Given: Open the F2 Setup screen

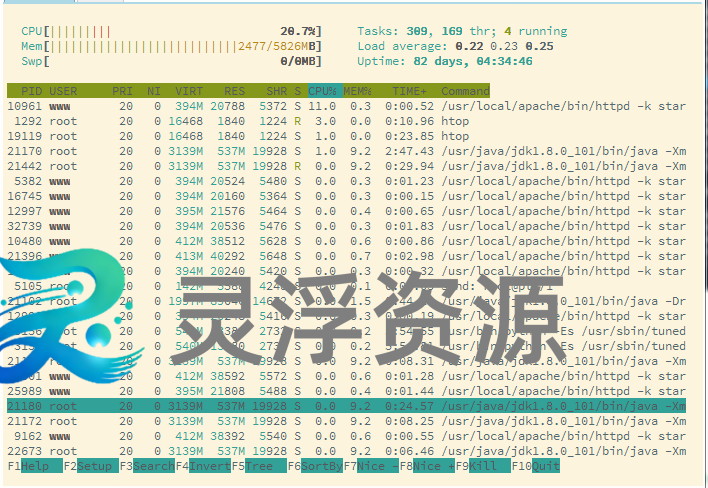Looking at the screenshot, I should click(91, 466).
